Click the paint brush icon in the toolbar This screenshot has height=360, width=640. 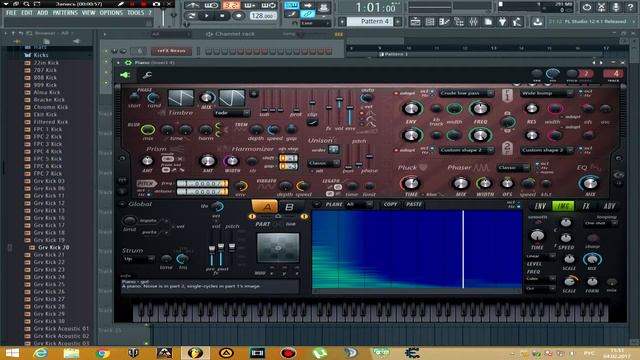pyautogui.click(x=291, y=14)
